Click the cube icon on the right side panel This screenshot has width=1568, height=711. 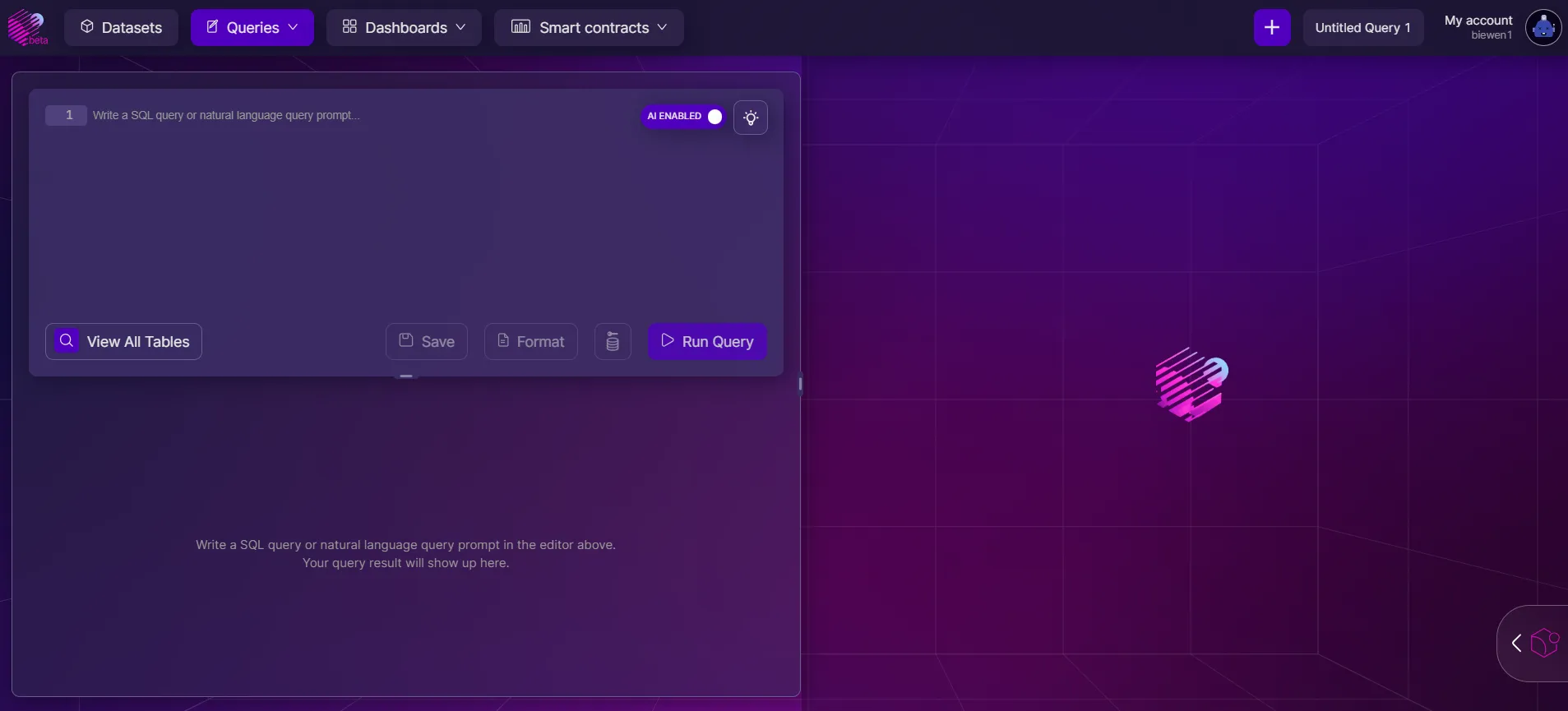tap(1544, 643)
